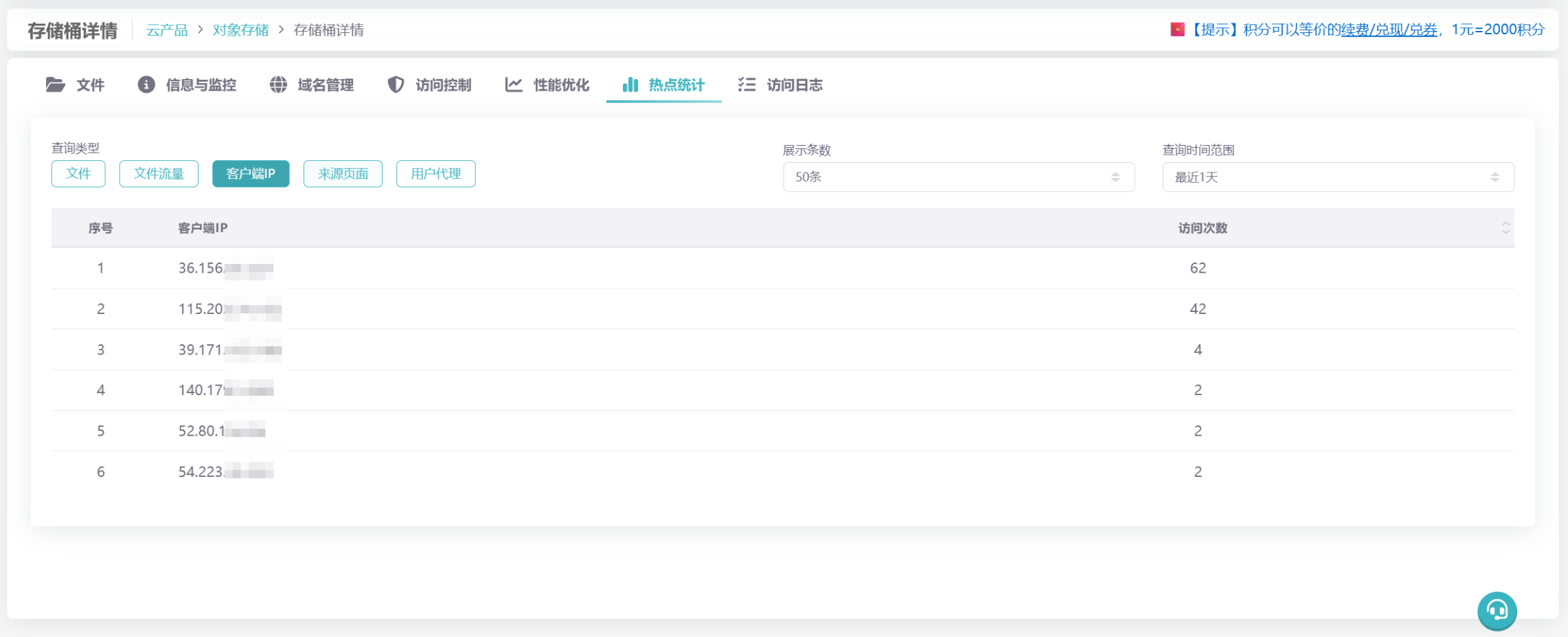
Task: Click the checklist icon for 访问日志
Action: point(747,85)
